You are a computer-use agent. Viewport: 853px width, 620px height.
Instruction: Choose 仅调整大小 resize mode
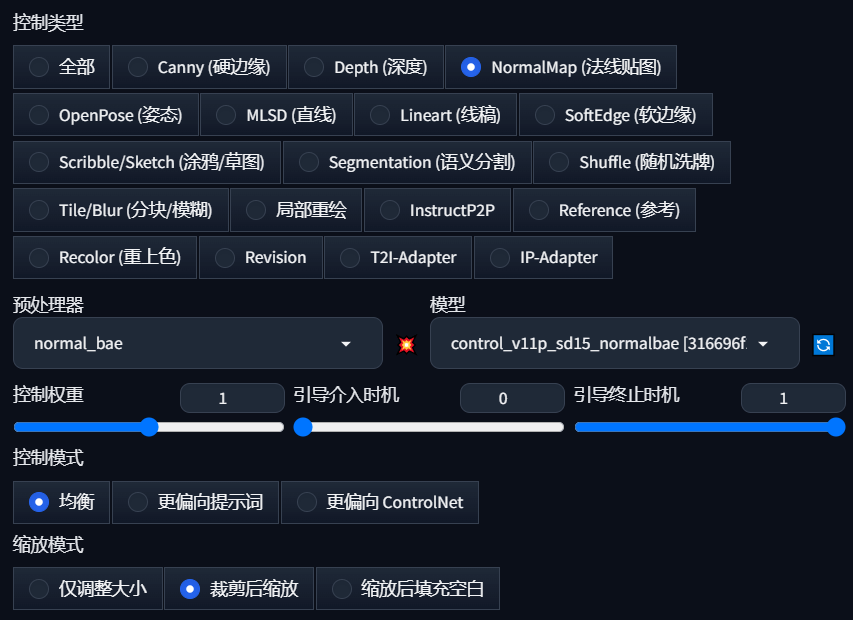(88, 588)
